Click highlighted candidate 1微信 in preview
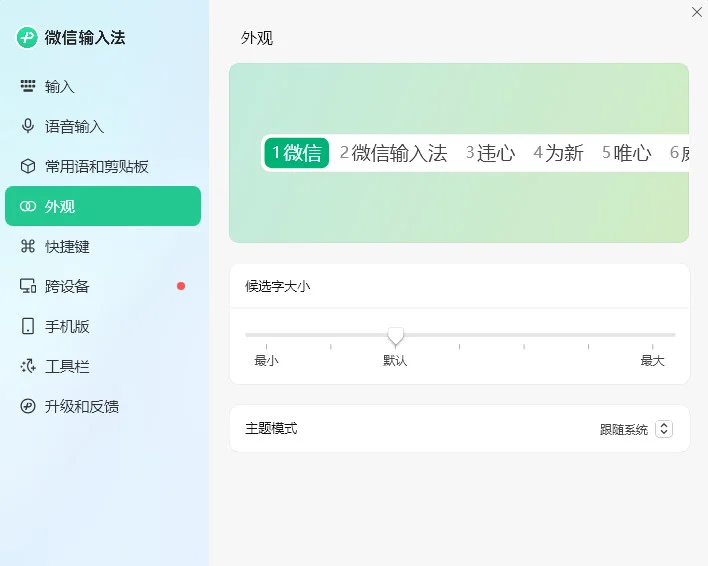Screen dimensions: 708x566 297,153
